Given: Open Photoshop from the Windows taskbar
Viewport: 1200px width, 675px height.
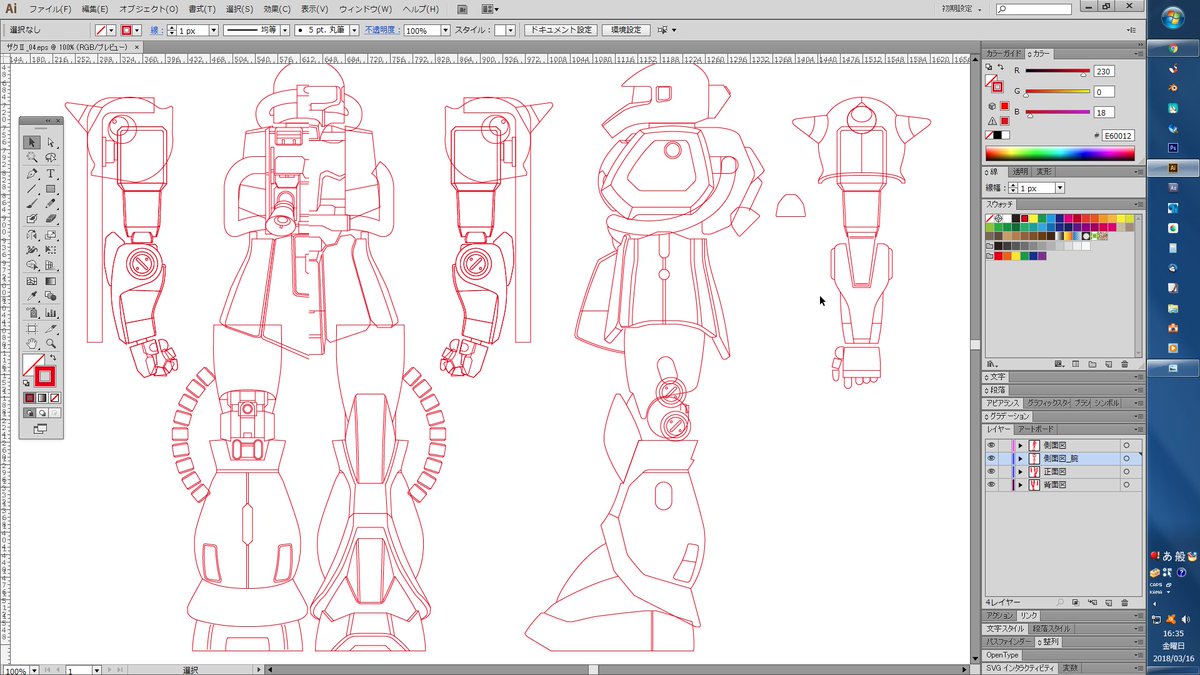Looking at the screenshot, I should click(x=1173, y=148).
